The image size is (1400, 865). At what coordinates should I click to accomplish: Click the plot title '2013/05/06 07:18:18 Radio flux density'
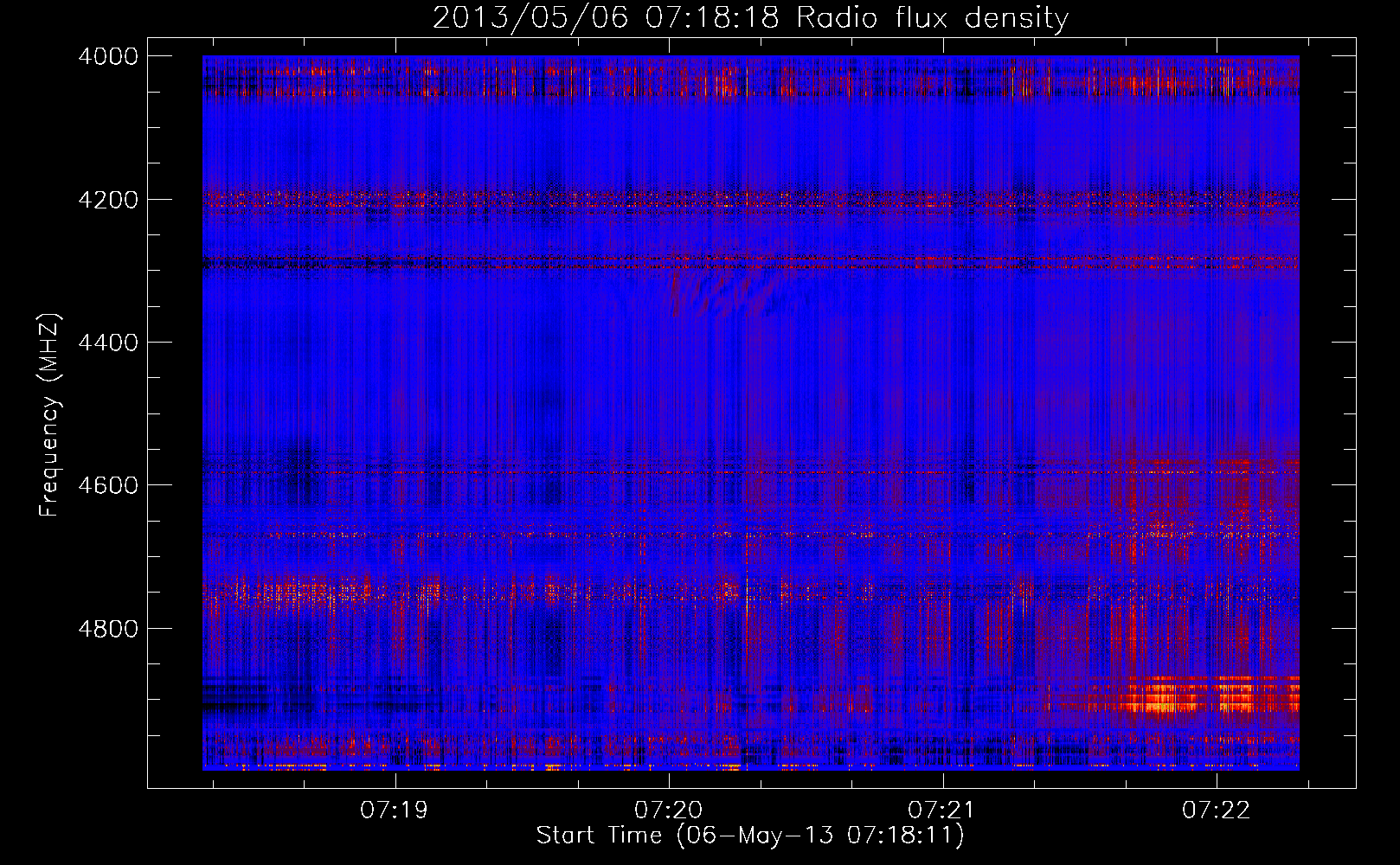coord(750,18)
